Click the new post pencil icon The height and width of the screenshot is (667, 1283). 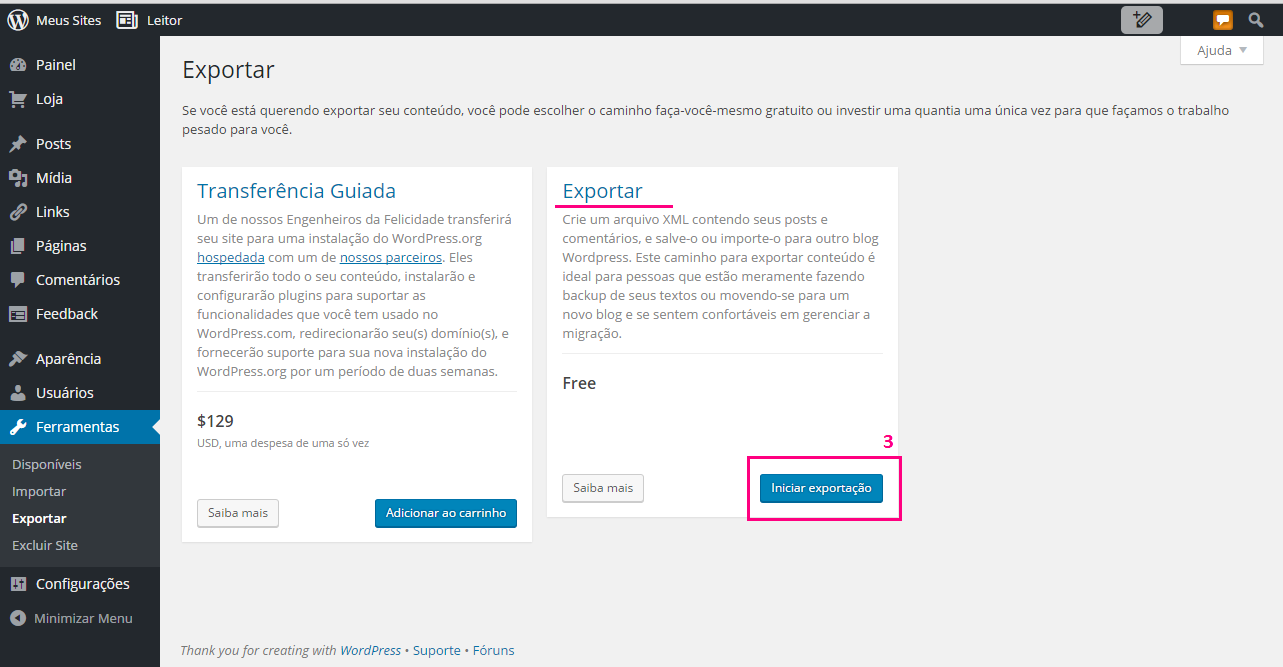(1142, 20)
